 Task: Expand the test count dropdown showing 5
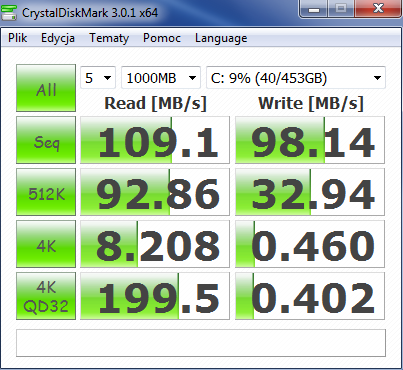coord(98,78)
